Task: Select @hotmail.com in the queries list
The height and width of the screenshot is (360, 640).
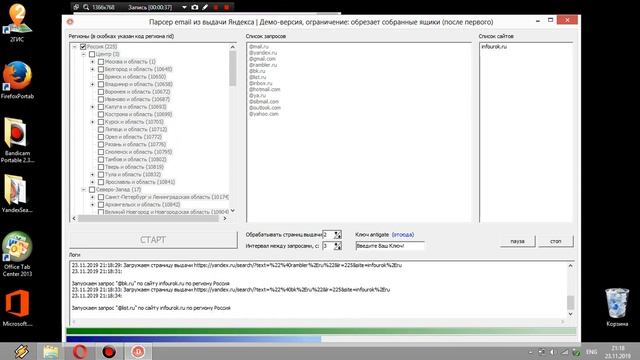Action: [264, 89]
